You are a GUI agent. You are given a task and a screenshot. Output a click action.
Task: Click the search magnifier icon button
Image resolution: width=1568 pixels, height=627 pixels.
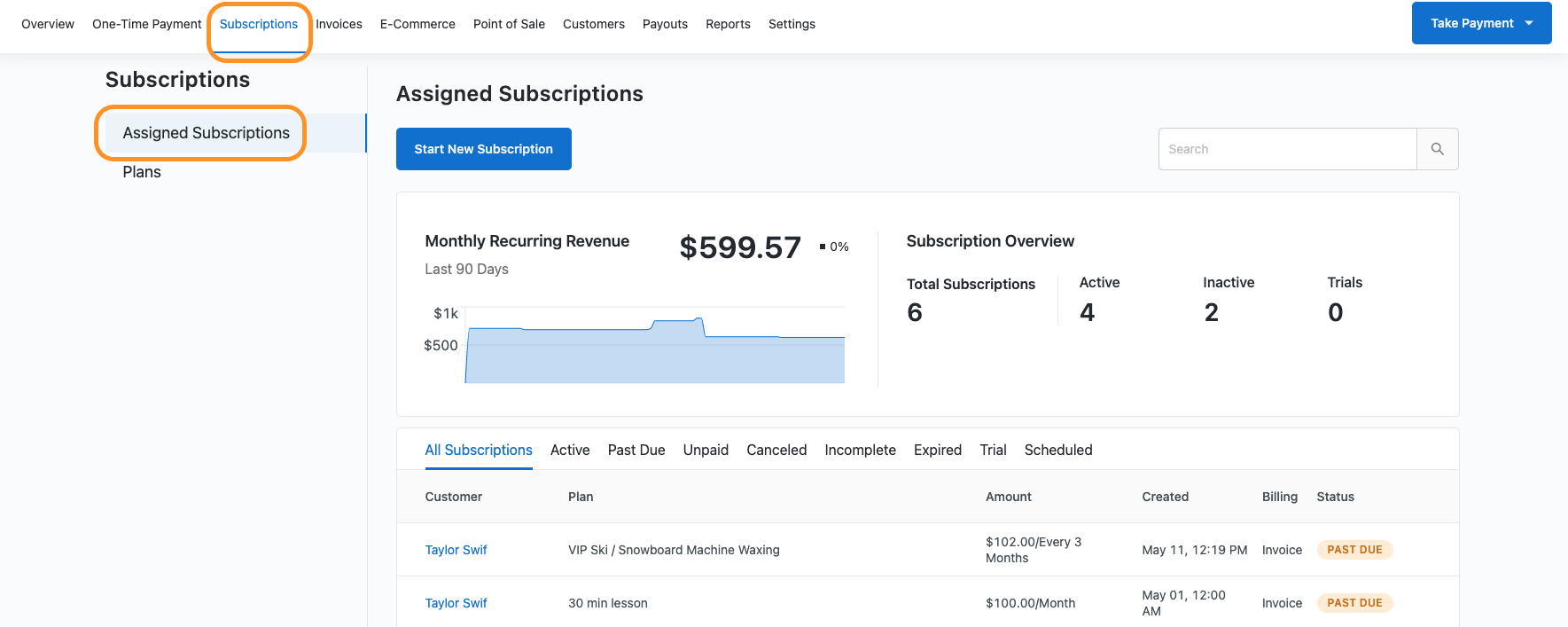1437,149
